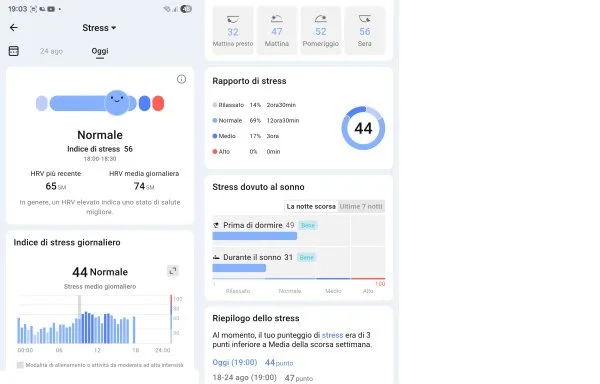
Task: Go back with the arrow icon
Action: tap(14, 28)
